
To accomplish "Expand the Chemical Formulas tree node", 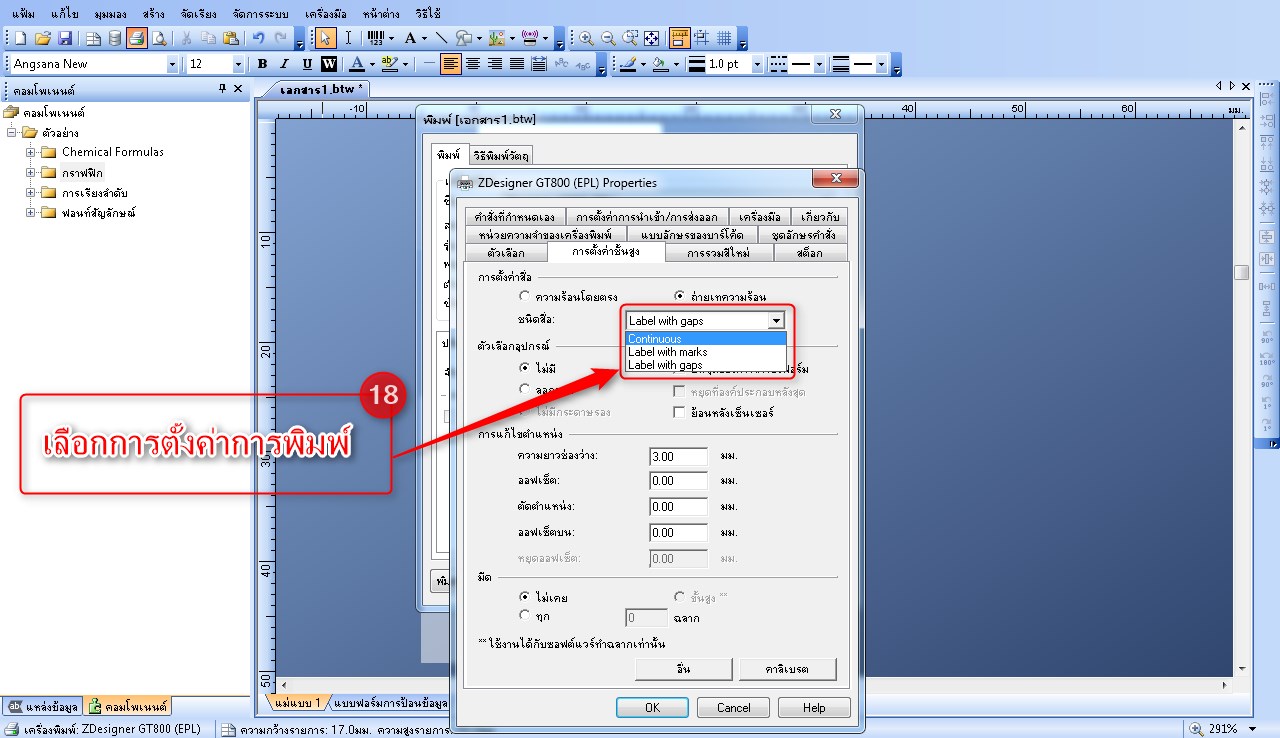I will [31, 152].
